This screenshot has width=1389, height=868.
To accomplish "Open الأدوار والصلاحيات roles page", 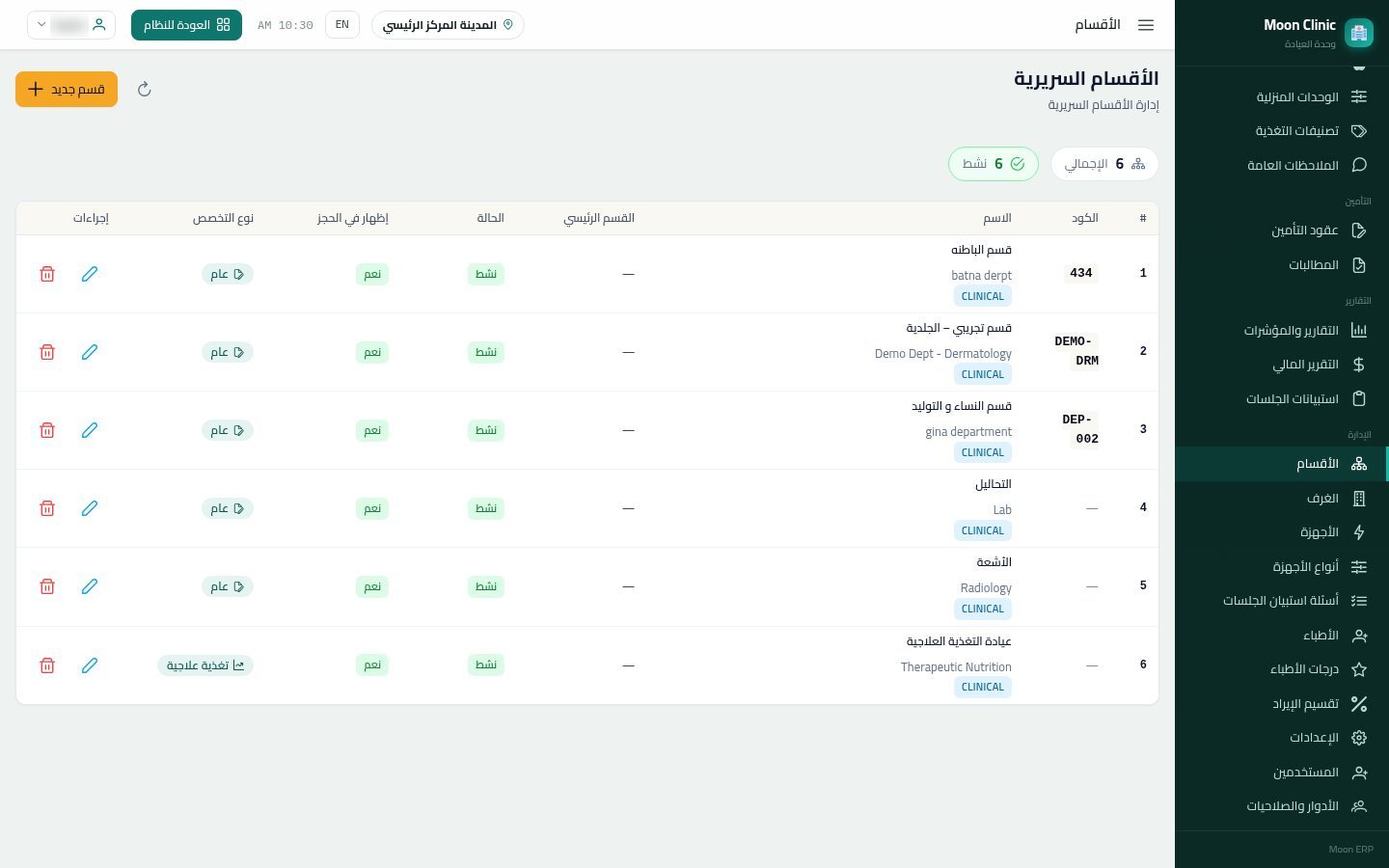I will click(x=1281, y=806).
